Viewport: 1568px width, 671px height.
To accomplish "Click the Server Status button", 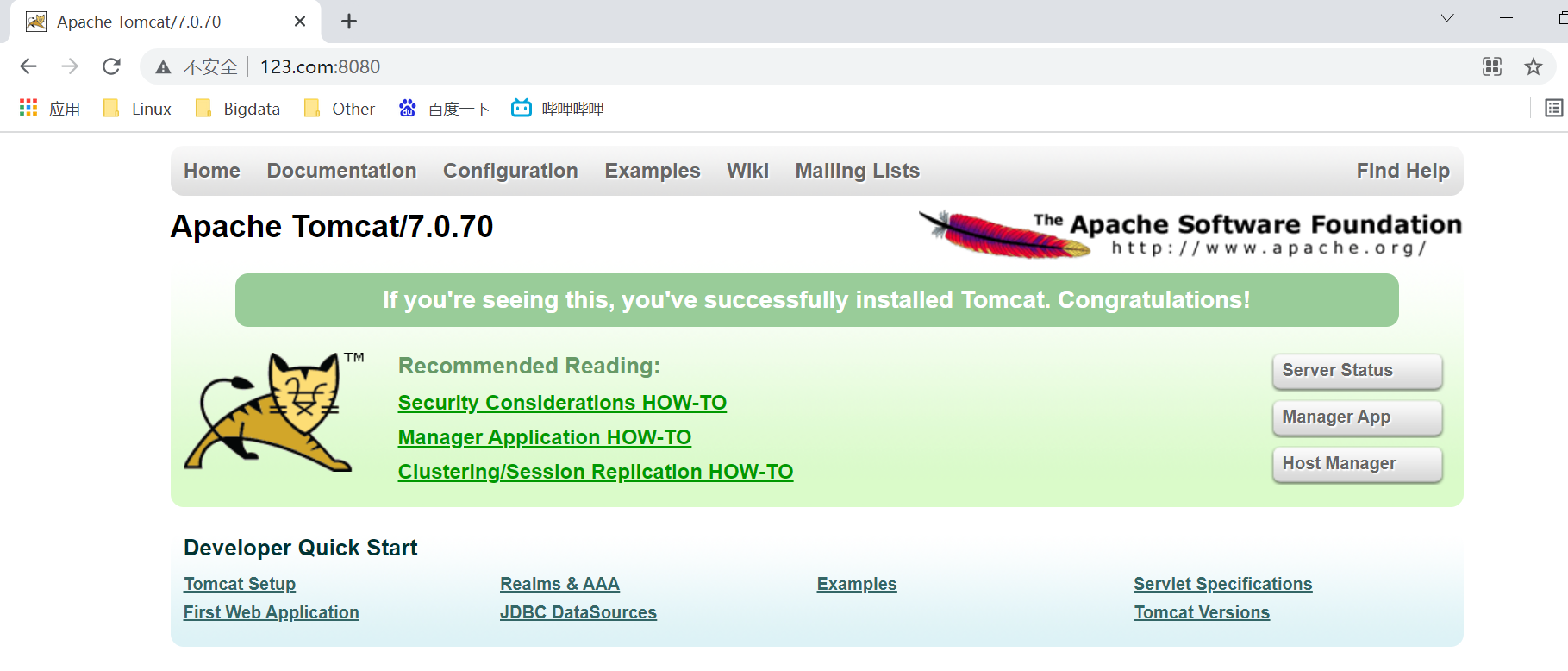I will point(1357,371).
